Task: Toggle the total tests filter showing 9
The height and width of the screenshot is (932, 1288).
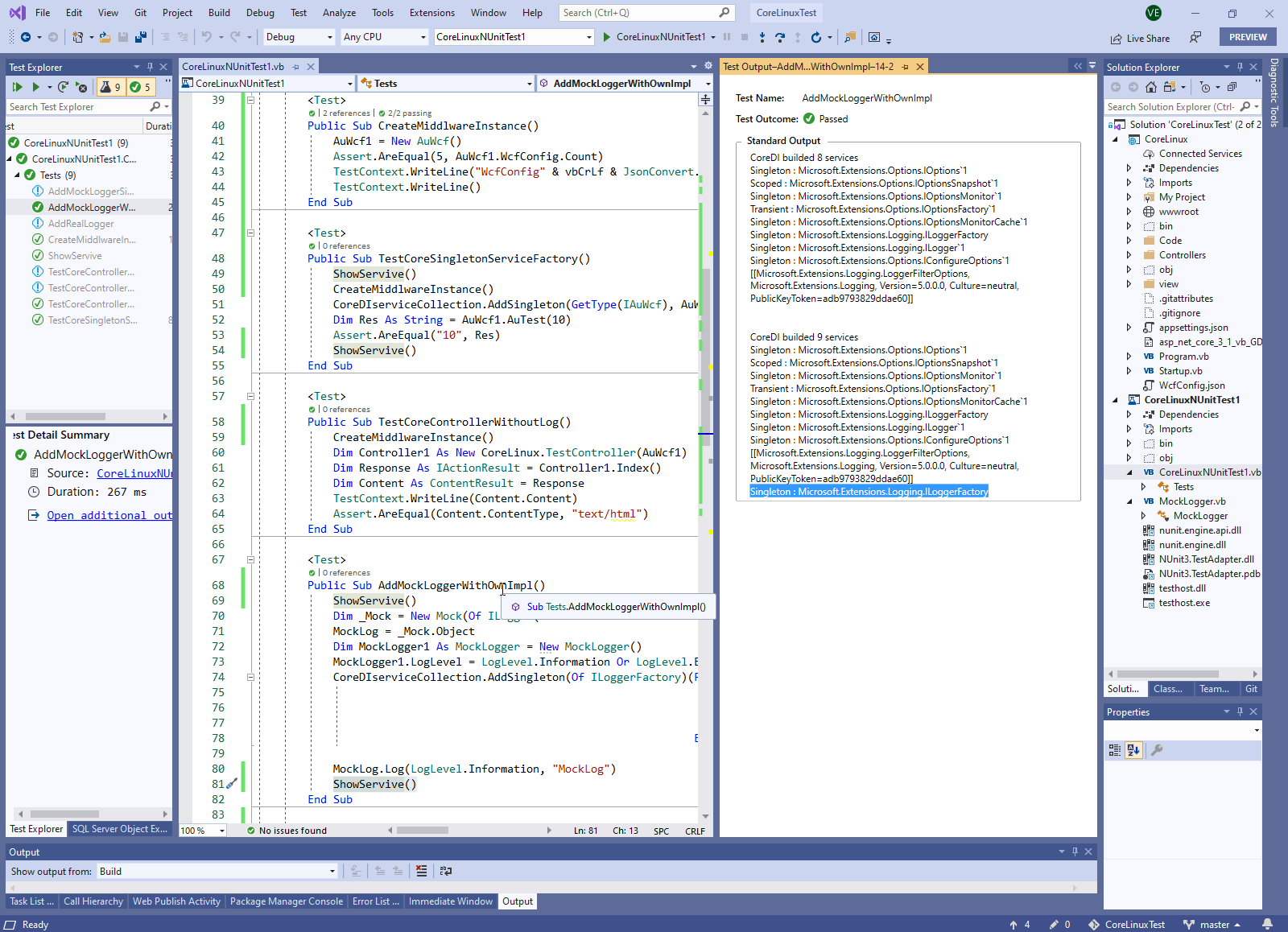Action: pos(111,87)
